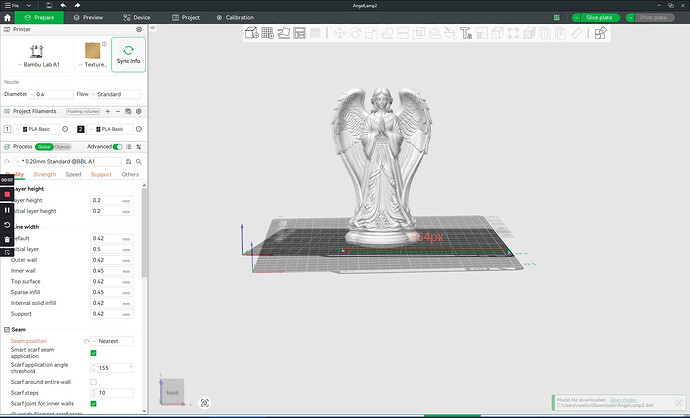Click the Sync info button

[x=128, y=55]
